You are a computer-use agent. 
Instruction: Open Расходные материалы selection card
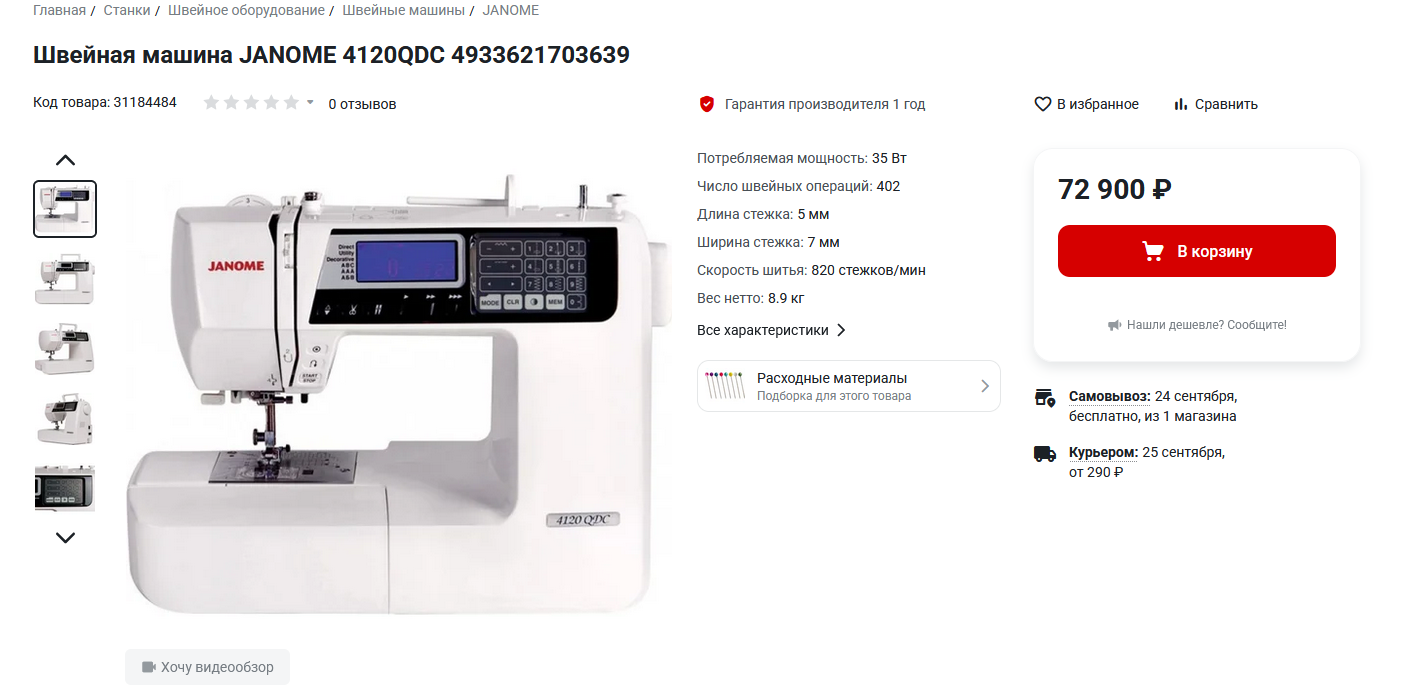849,386
